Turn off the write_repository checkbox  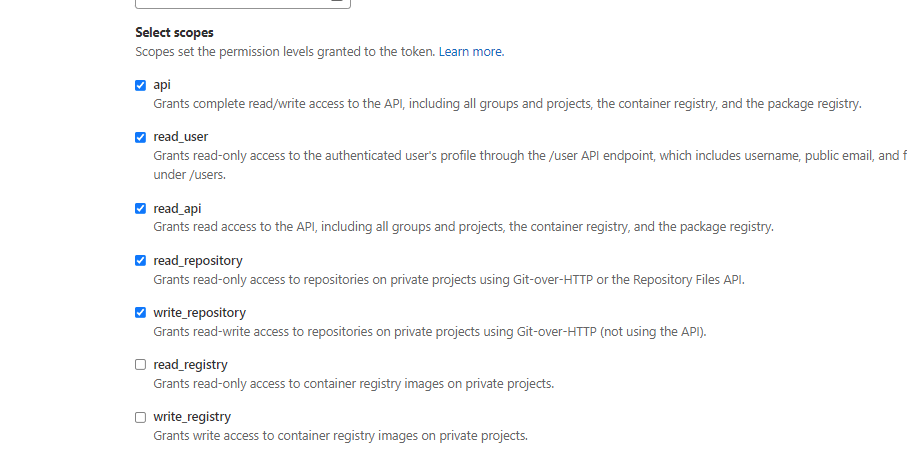pyautogui.click(x=141, y=313)
